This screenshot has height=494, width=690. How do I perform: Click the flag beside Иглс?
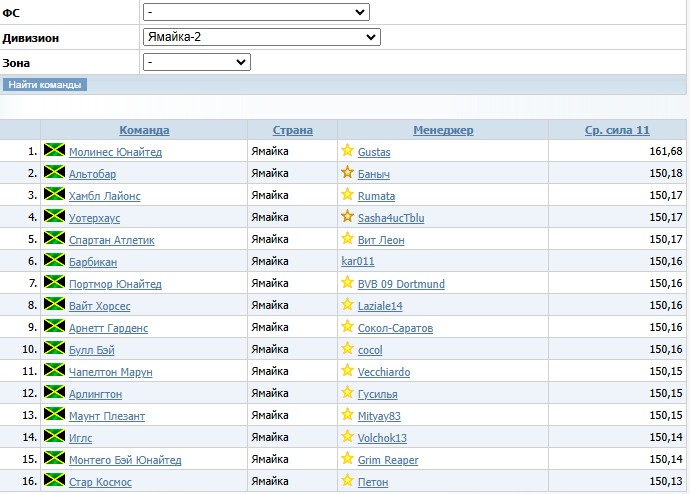coord(54,436)
